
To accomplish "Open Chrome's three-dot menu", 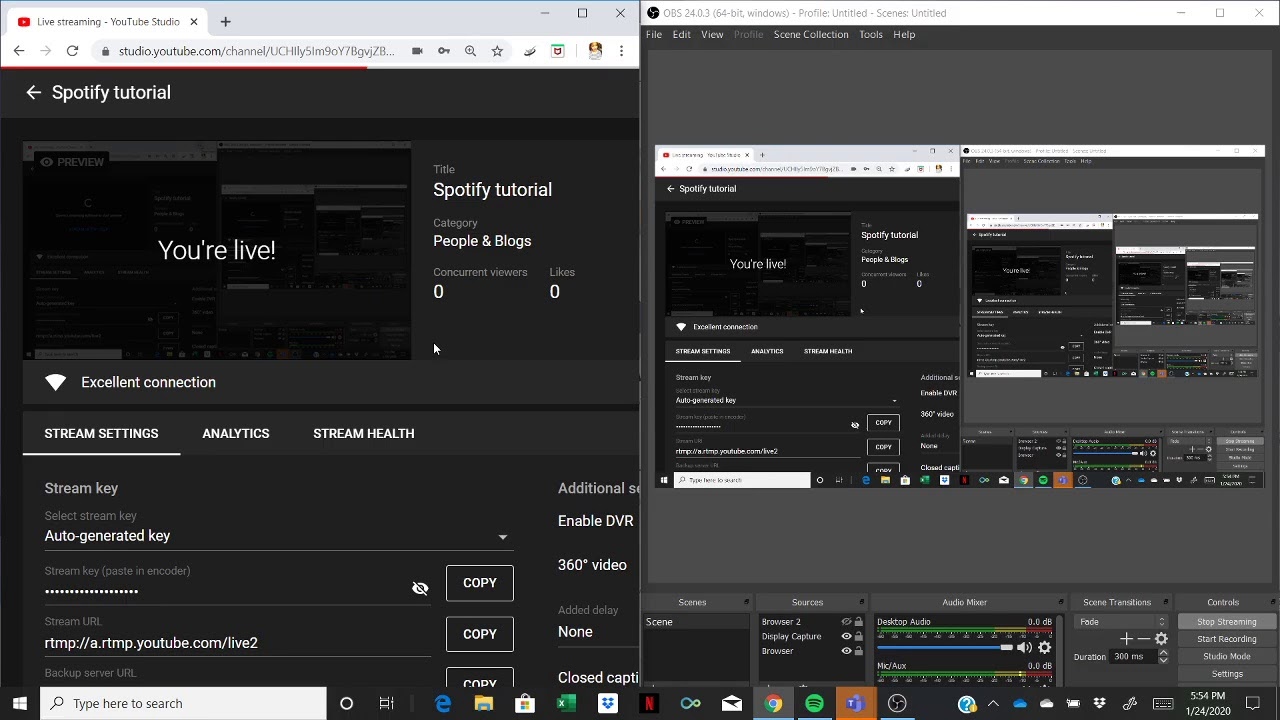I will click(621, 51).
